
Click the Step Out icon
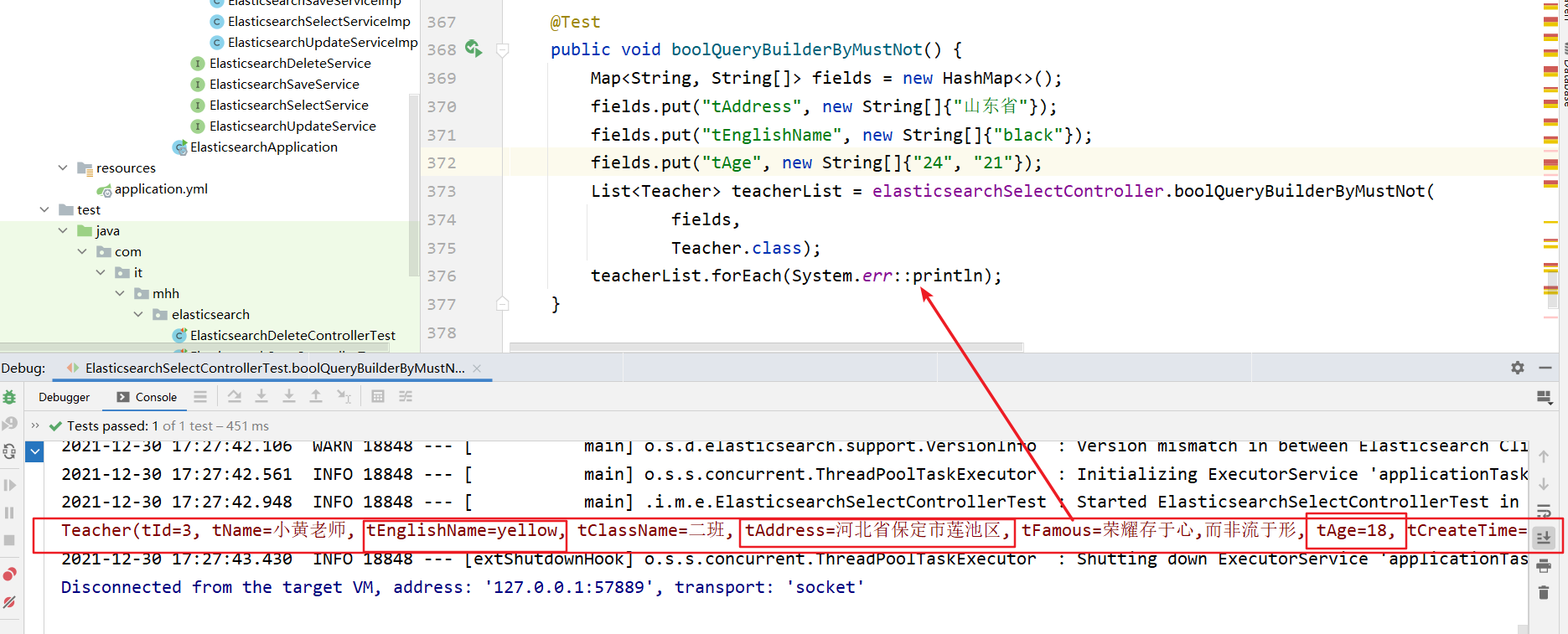click(x=316, y=397)
